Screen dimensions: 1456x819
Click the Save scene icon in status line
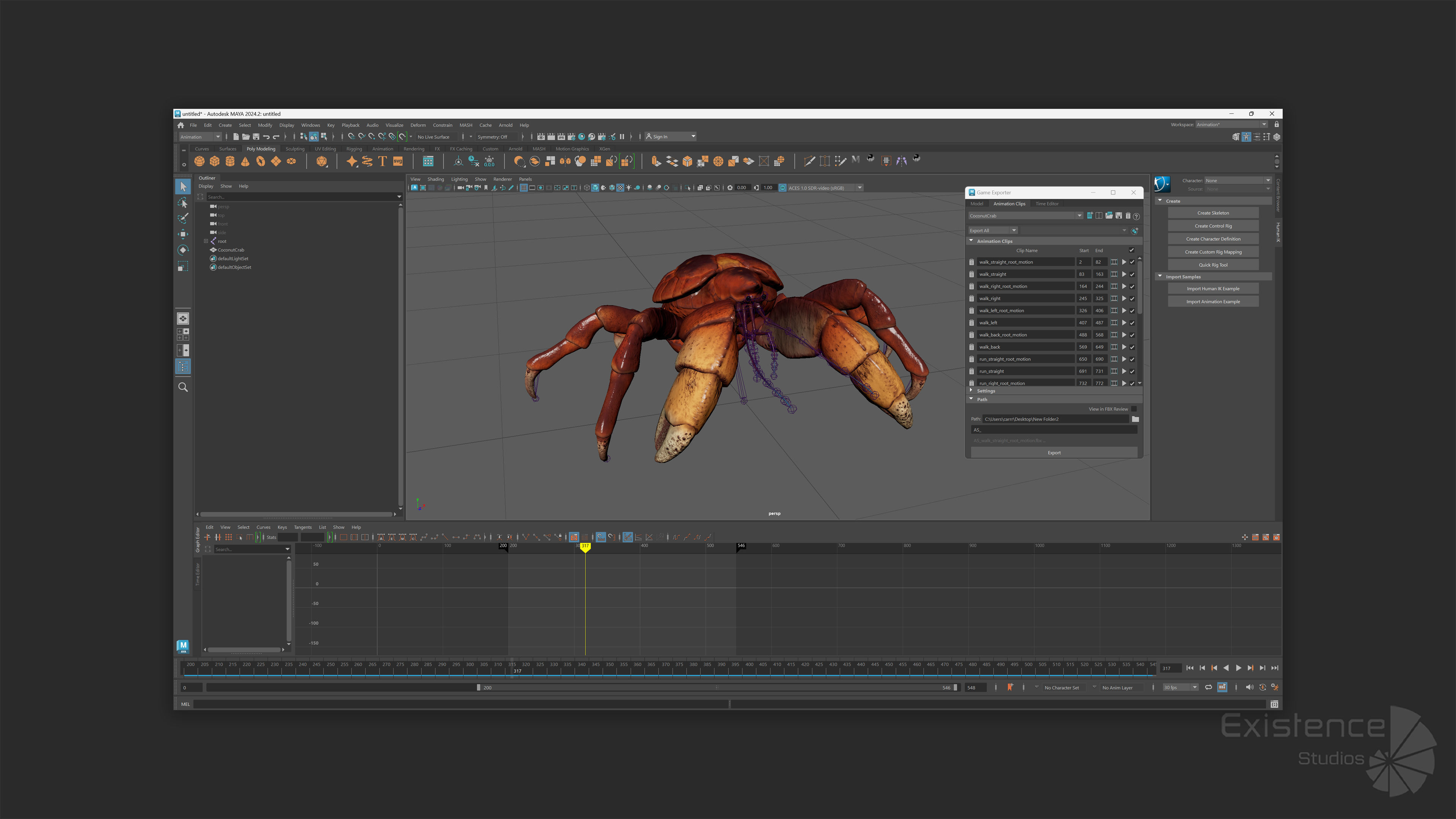click(x=256, y=137)
